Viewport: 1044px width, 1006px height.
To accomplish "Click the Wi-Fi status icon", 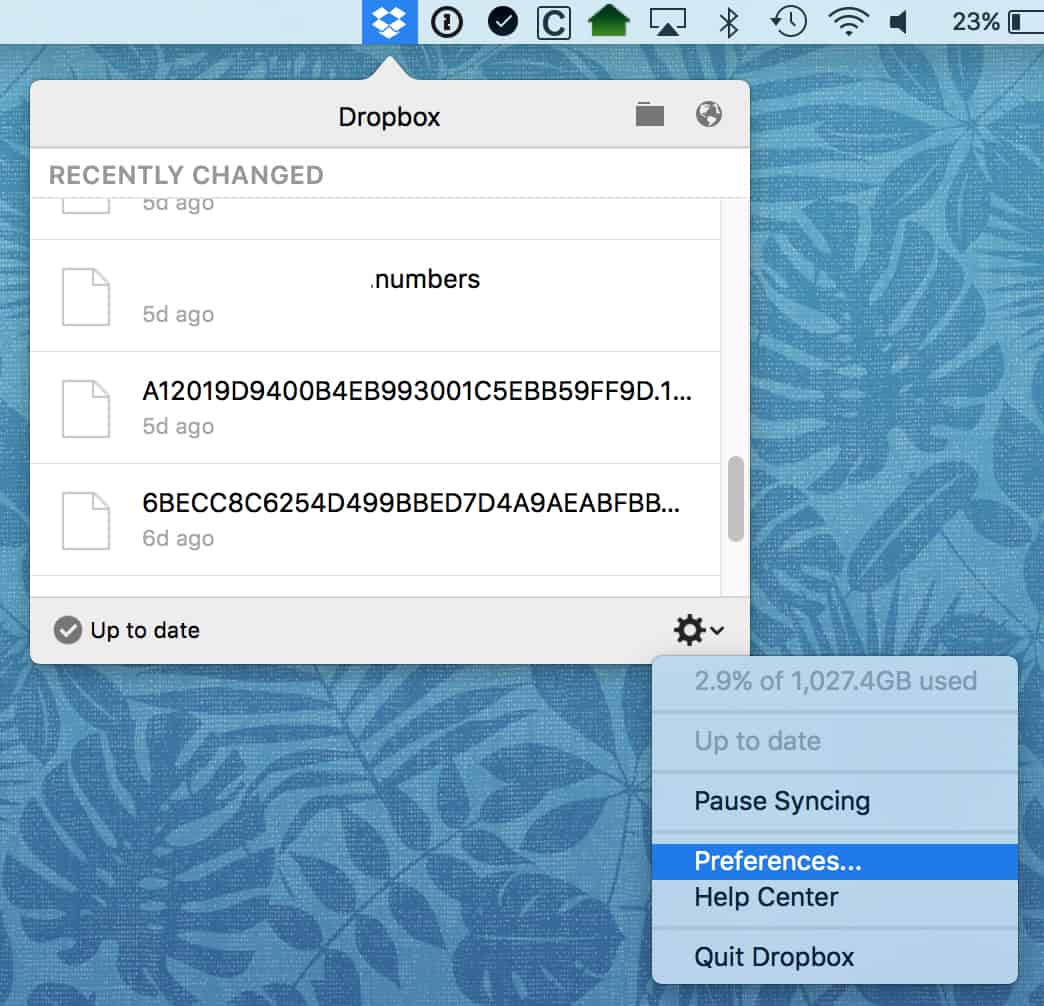I will (x=848, y=22).
